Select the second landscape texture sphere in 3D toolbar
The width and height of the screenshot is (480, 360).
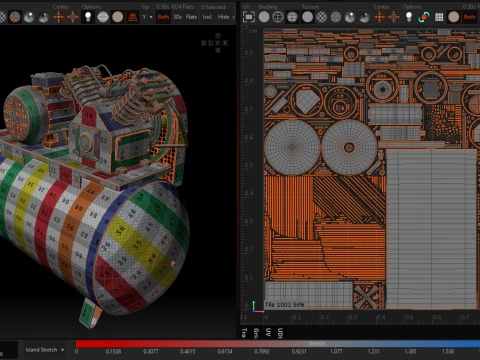(44, 17)
